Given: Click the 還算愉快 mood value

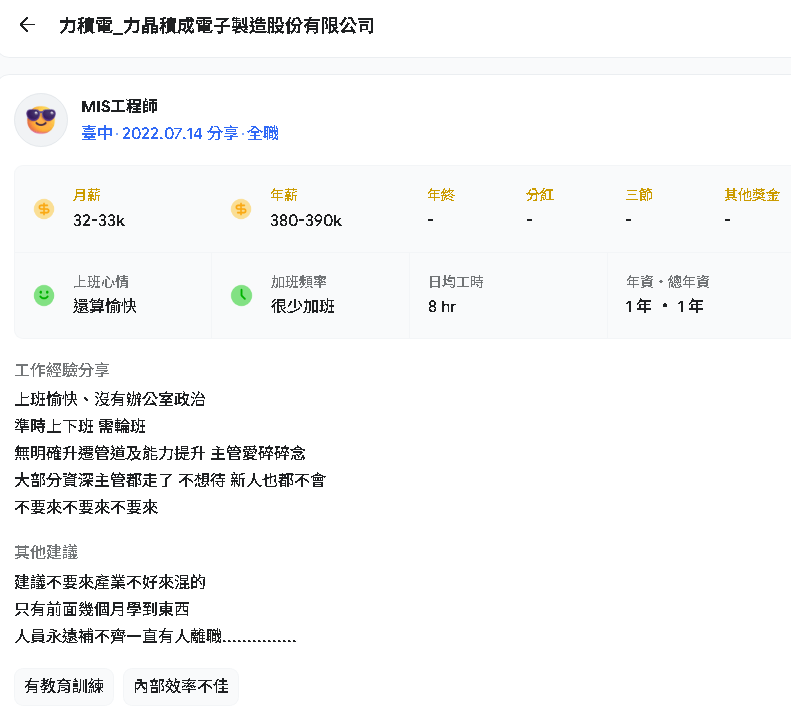Looking at the screenshot, I should click(x=105, y=306).
